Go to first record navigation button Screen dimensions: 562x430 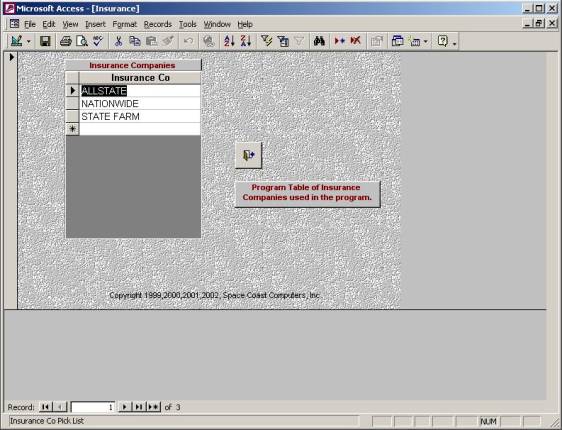click(x=45, y=407)
